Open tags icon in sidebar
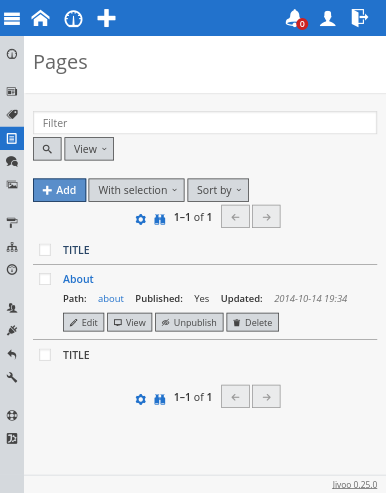Image resolution: width=386 pixels, height=493 pixels. [x=12, y=115]
